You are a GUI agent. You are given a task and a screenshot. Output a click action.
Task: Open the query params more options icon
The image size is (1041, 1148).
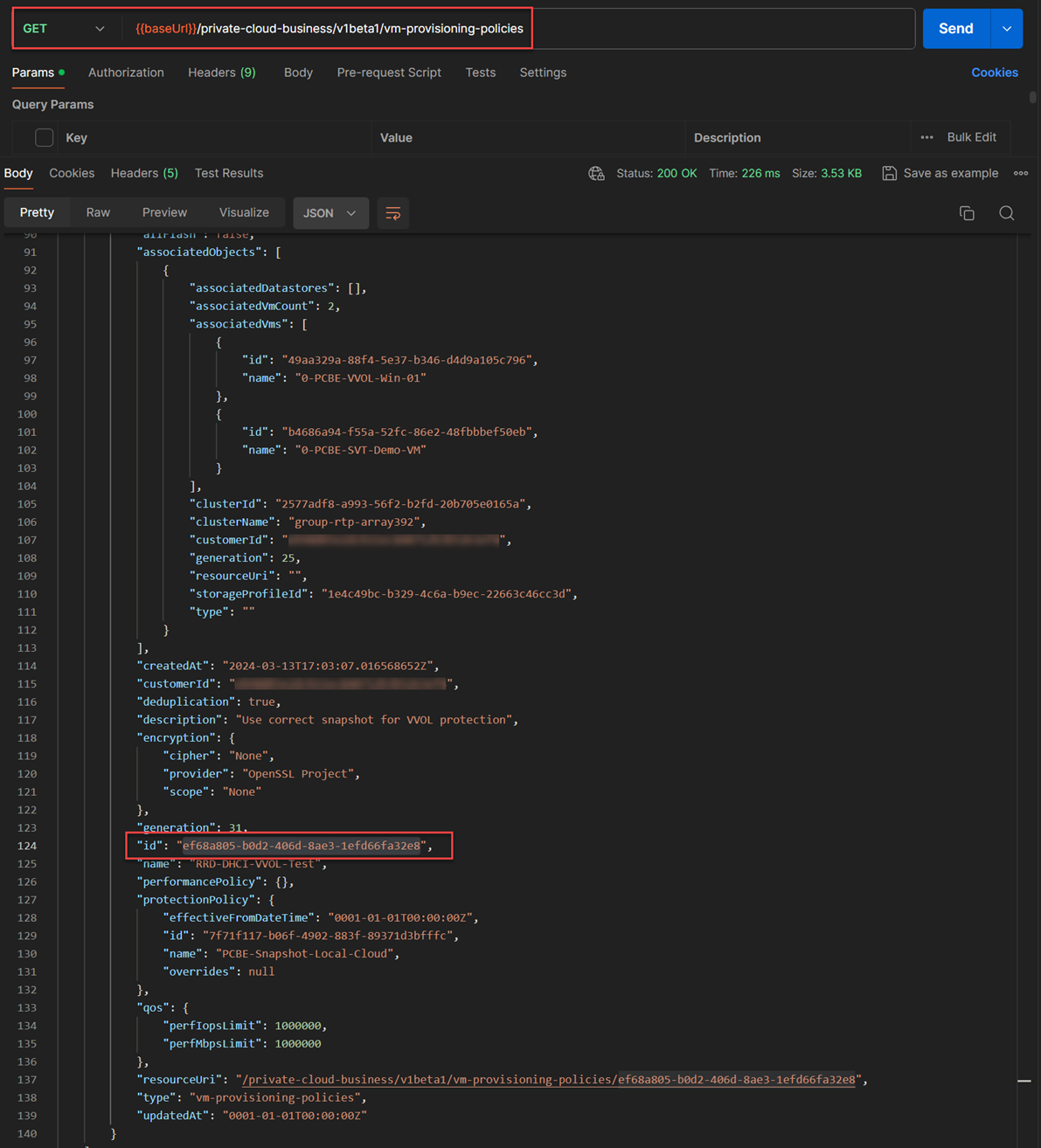[926, 137]
